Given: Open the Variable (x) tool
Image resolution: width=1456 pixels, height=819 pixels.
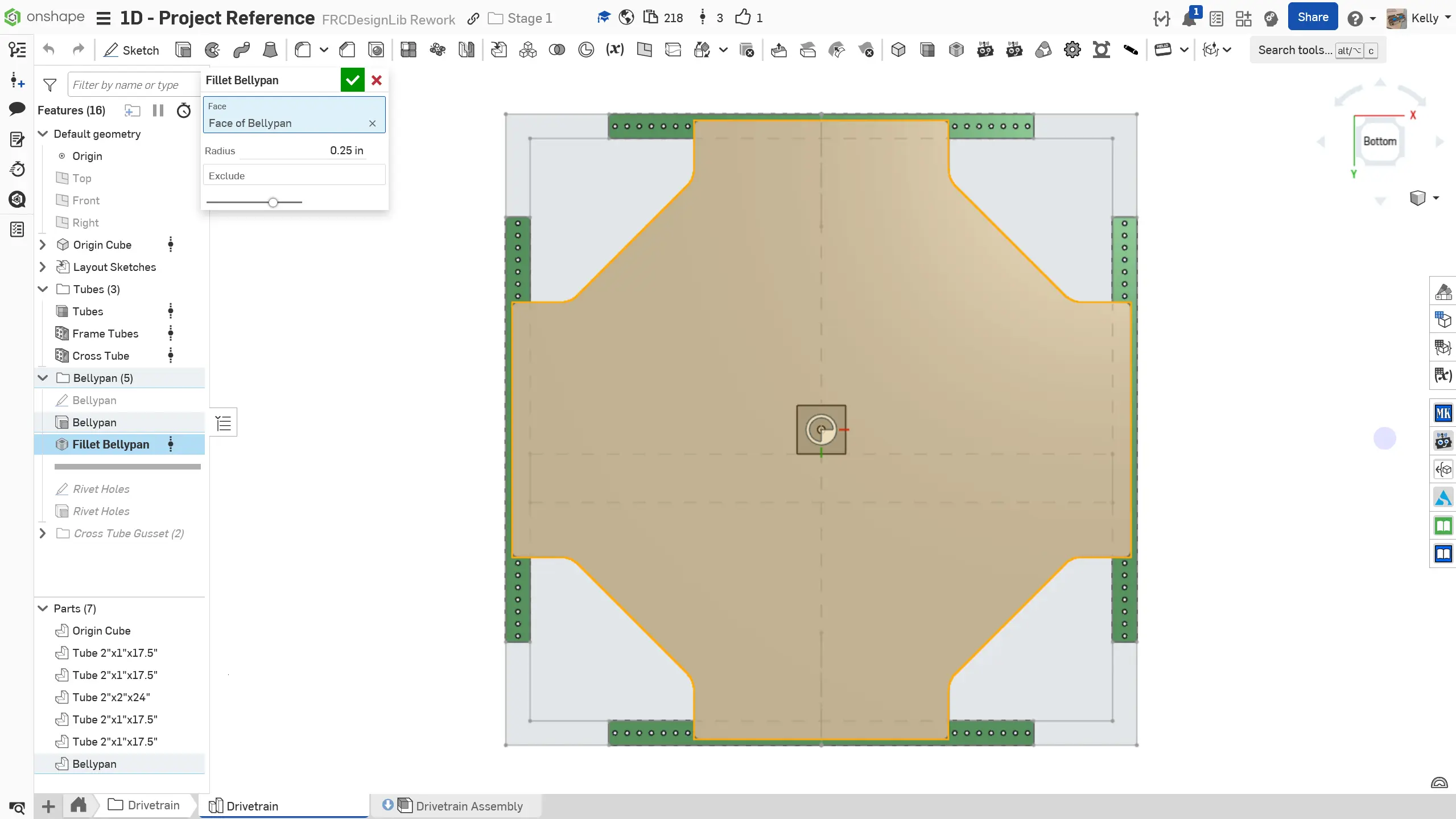Looking at the screenshot, I should pos(614,50).
